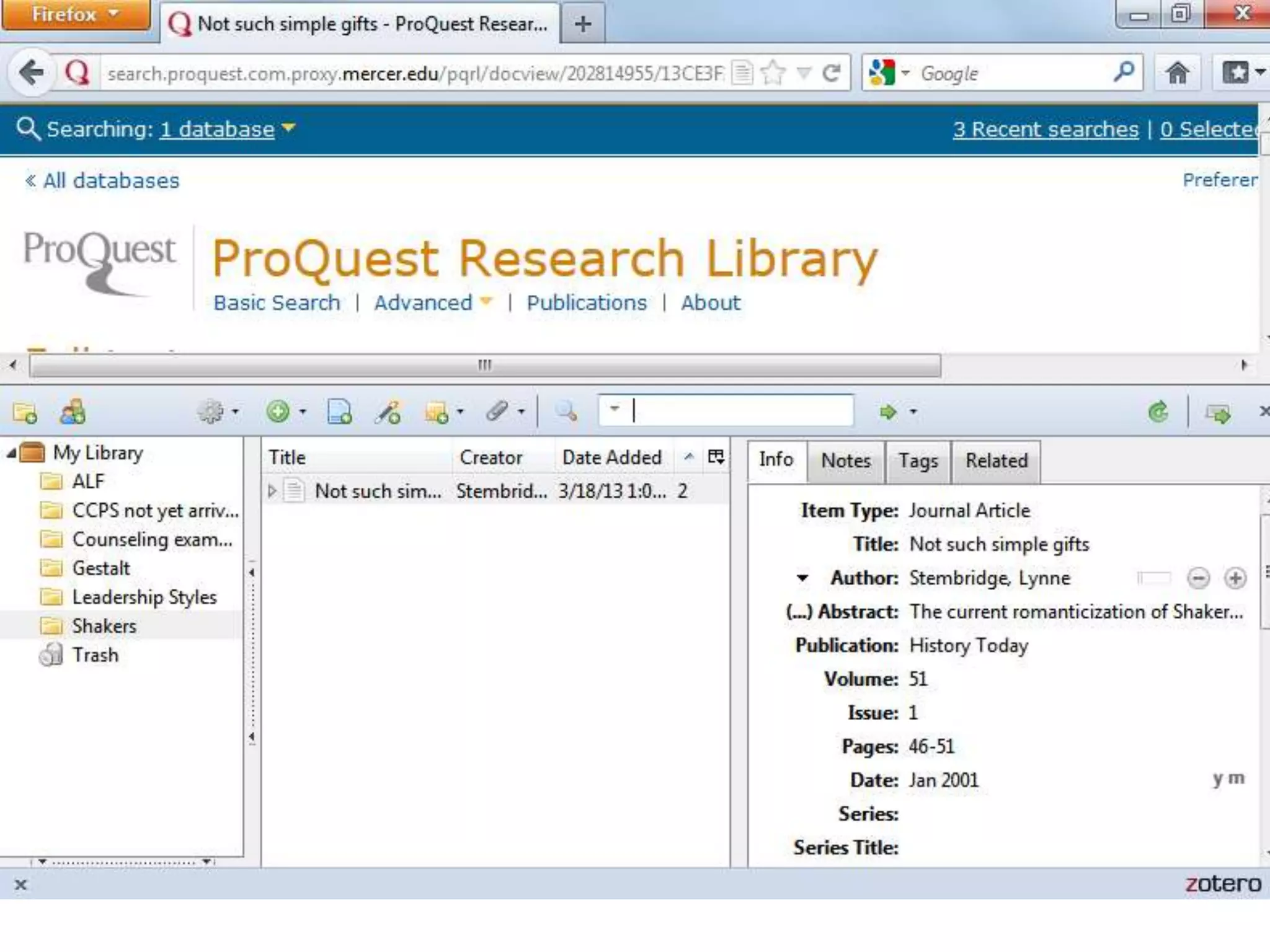Collapse the My Library tree
Screen dimensions: 1270x952
pyautogui.click(x=11, y=453)
